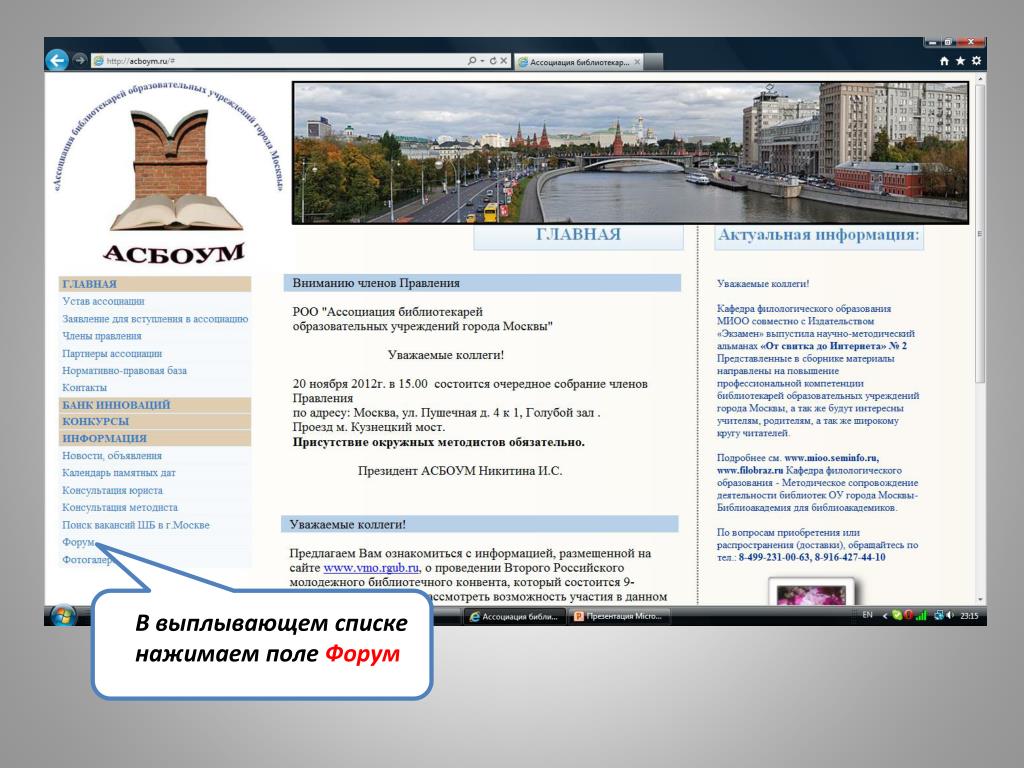Click the scrollbar up arrow
This screenshot has height=768, width=1024.
[x=980, y=79]
